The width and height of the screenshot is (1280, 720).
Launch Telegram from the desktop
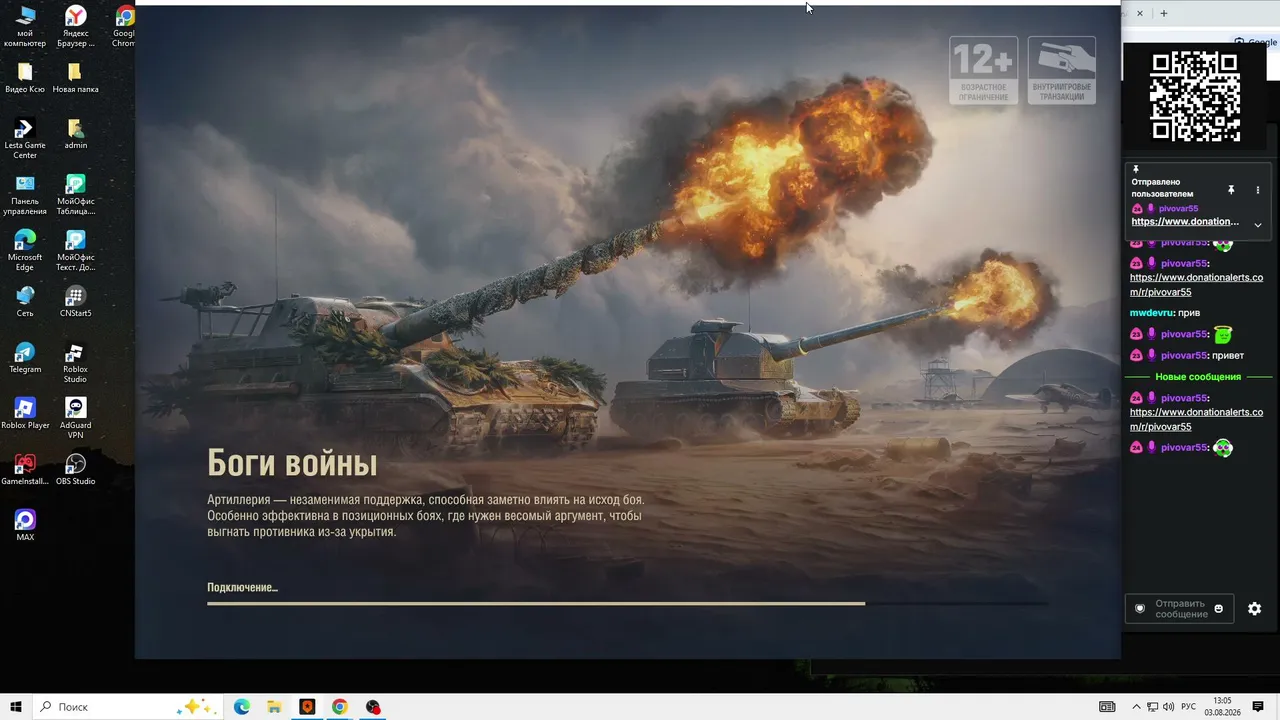(25, 358)
